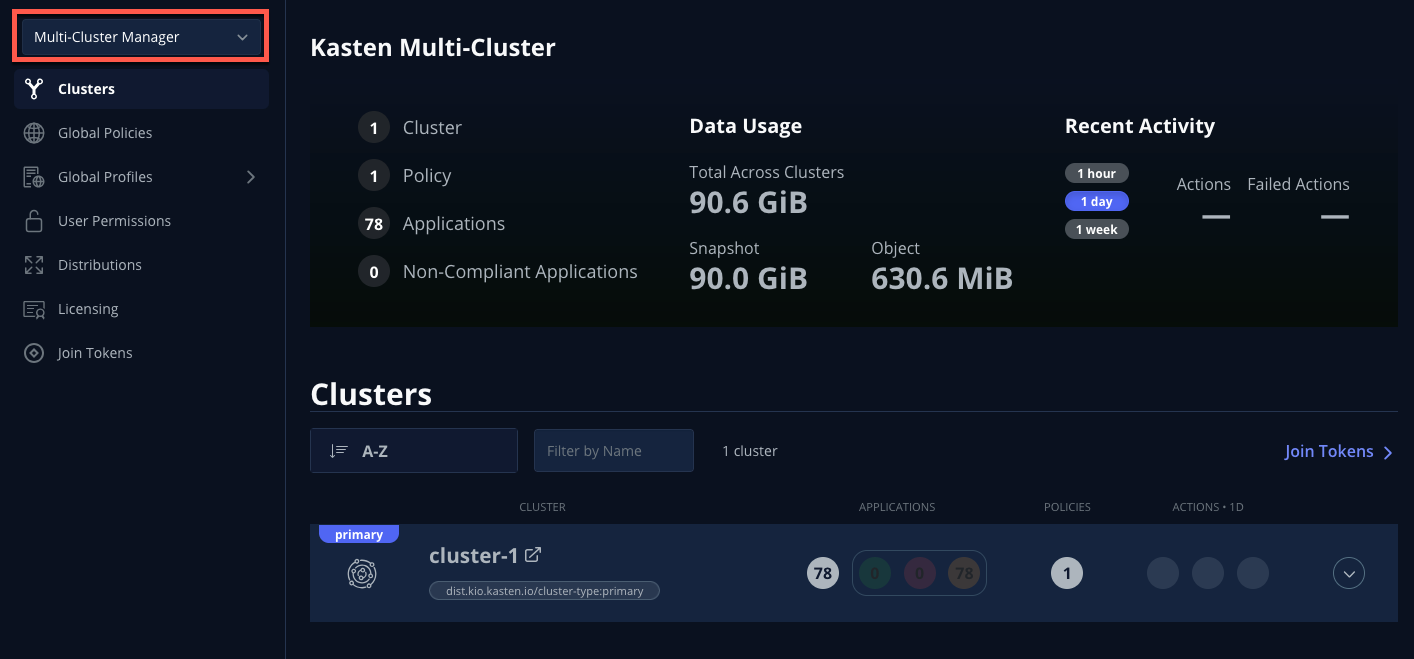Screen dimensions: 1414x659
Task: Click the Global Policies globe icon
Action: pyautogui.click(x=34, y=133)
